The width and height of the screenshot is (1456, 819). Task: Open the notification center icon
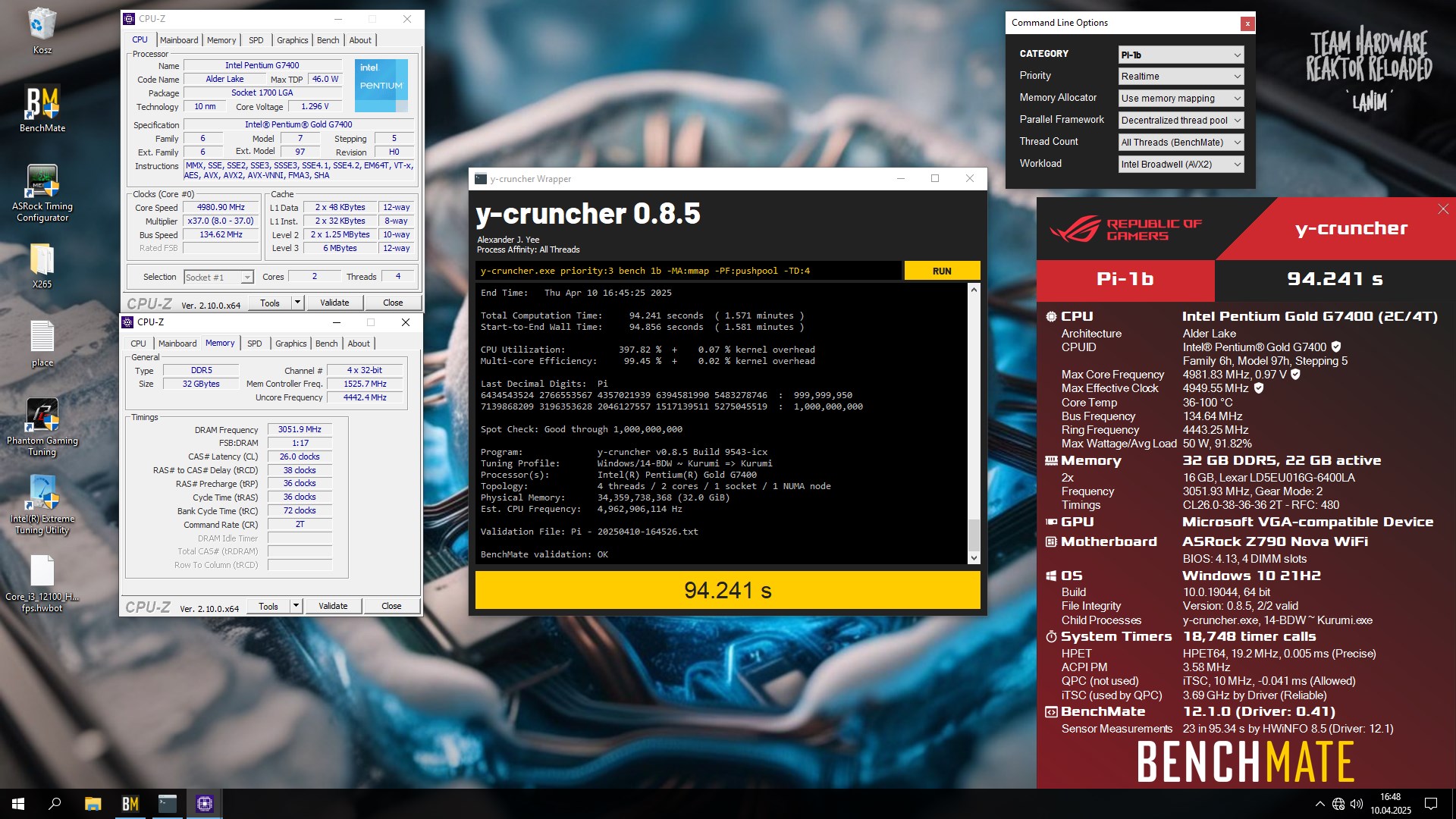coord(1431,804)
